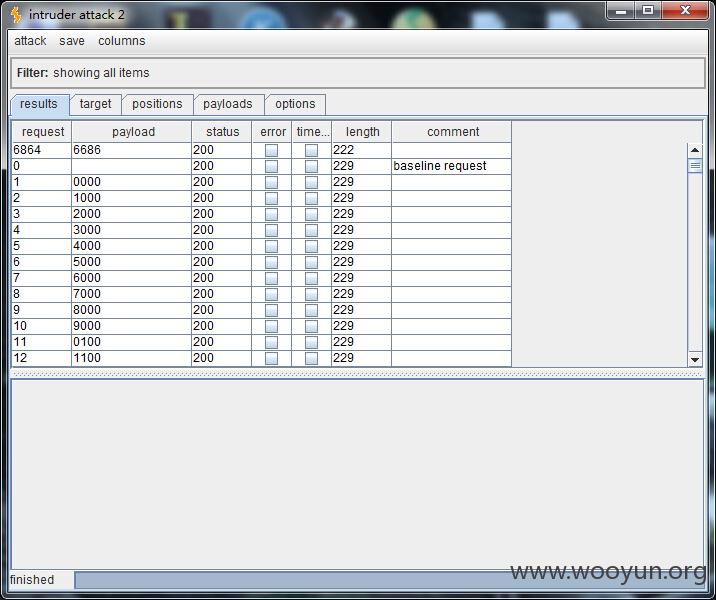716x600 pixels.
Task: Select the row with payload 3000
Action: [x=261, y=230]
